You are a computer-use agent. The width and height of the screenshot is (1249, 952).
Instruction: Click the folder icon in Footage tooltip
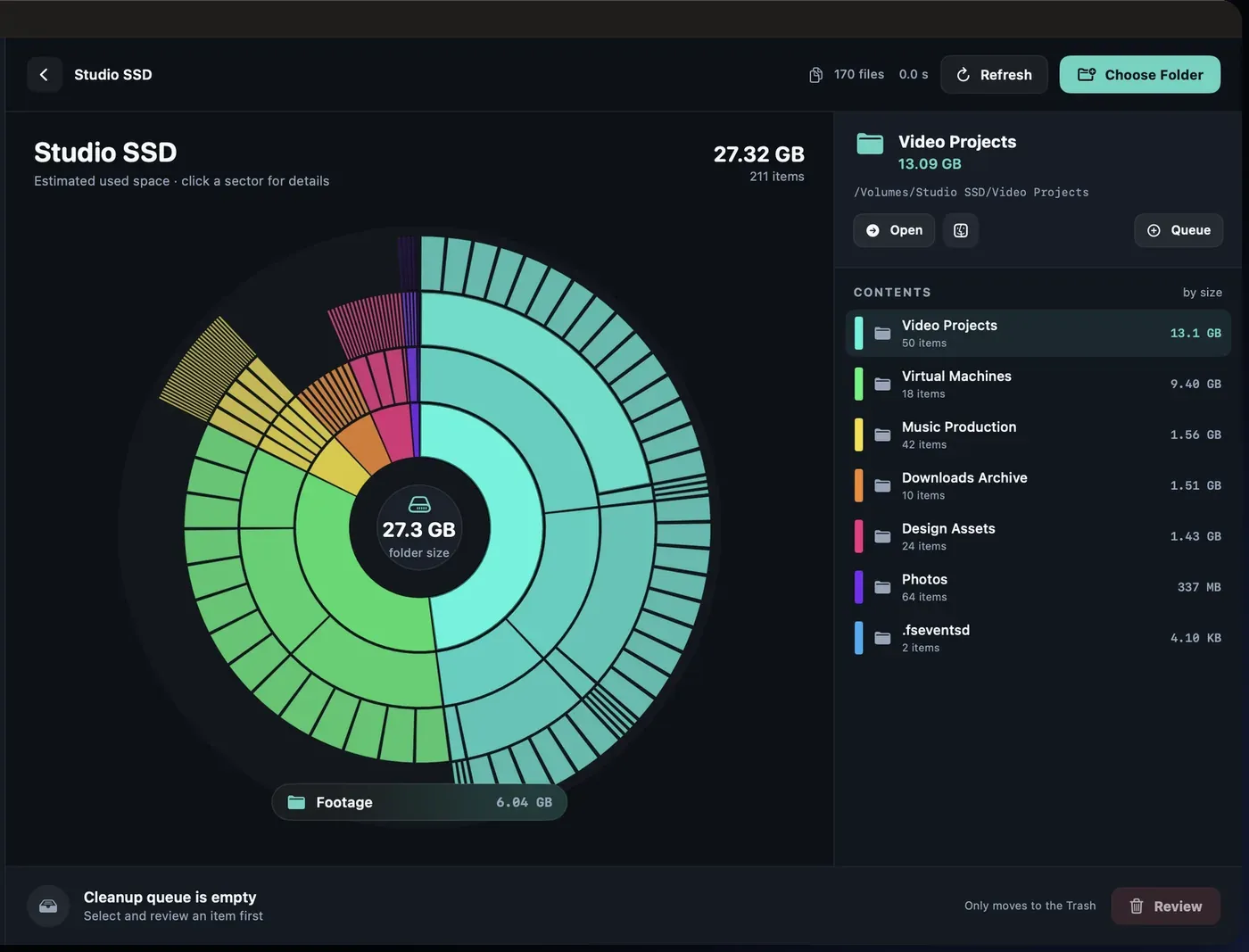[296, 802]
